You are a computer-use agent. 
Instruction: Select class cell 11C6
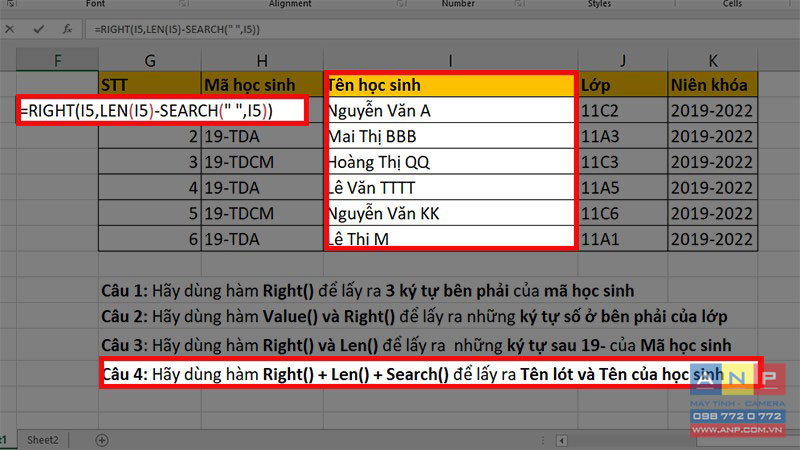coord(622,213)
